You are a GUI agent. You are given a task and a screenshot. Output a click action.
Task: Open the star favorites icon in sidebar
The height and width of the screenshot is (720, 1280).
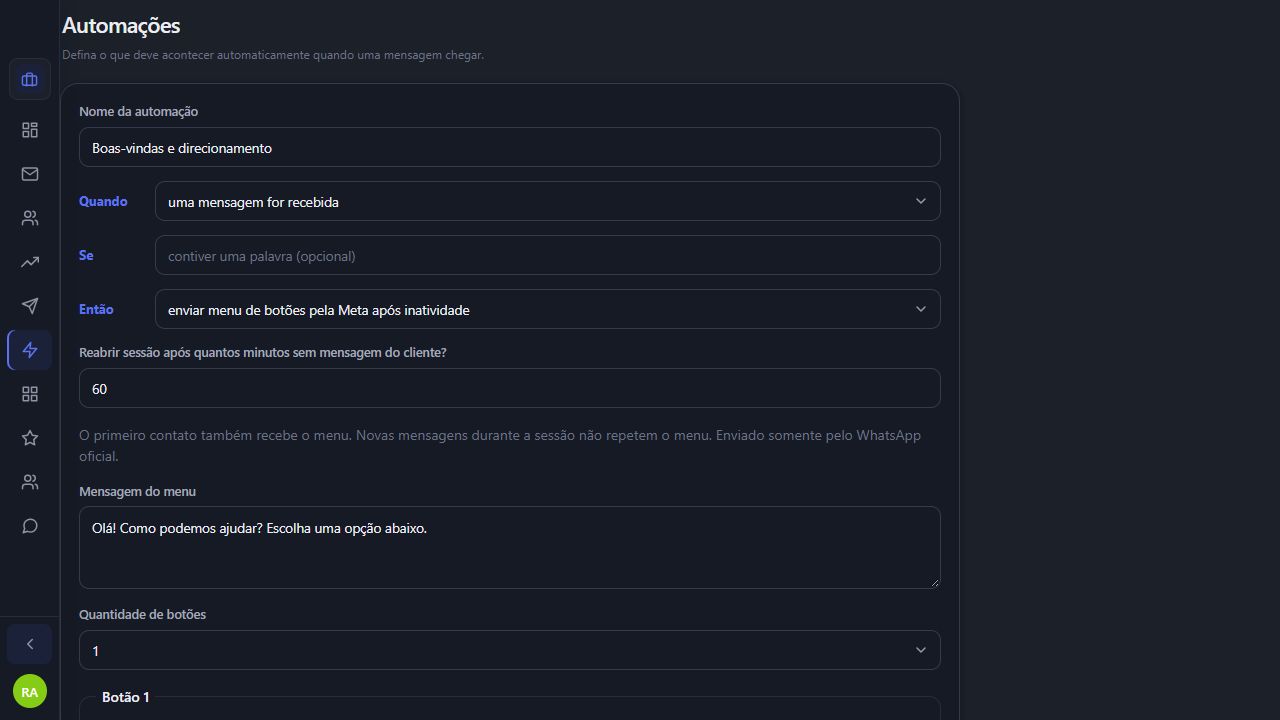tap(30, 438)
